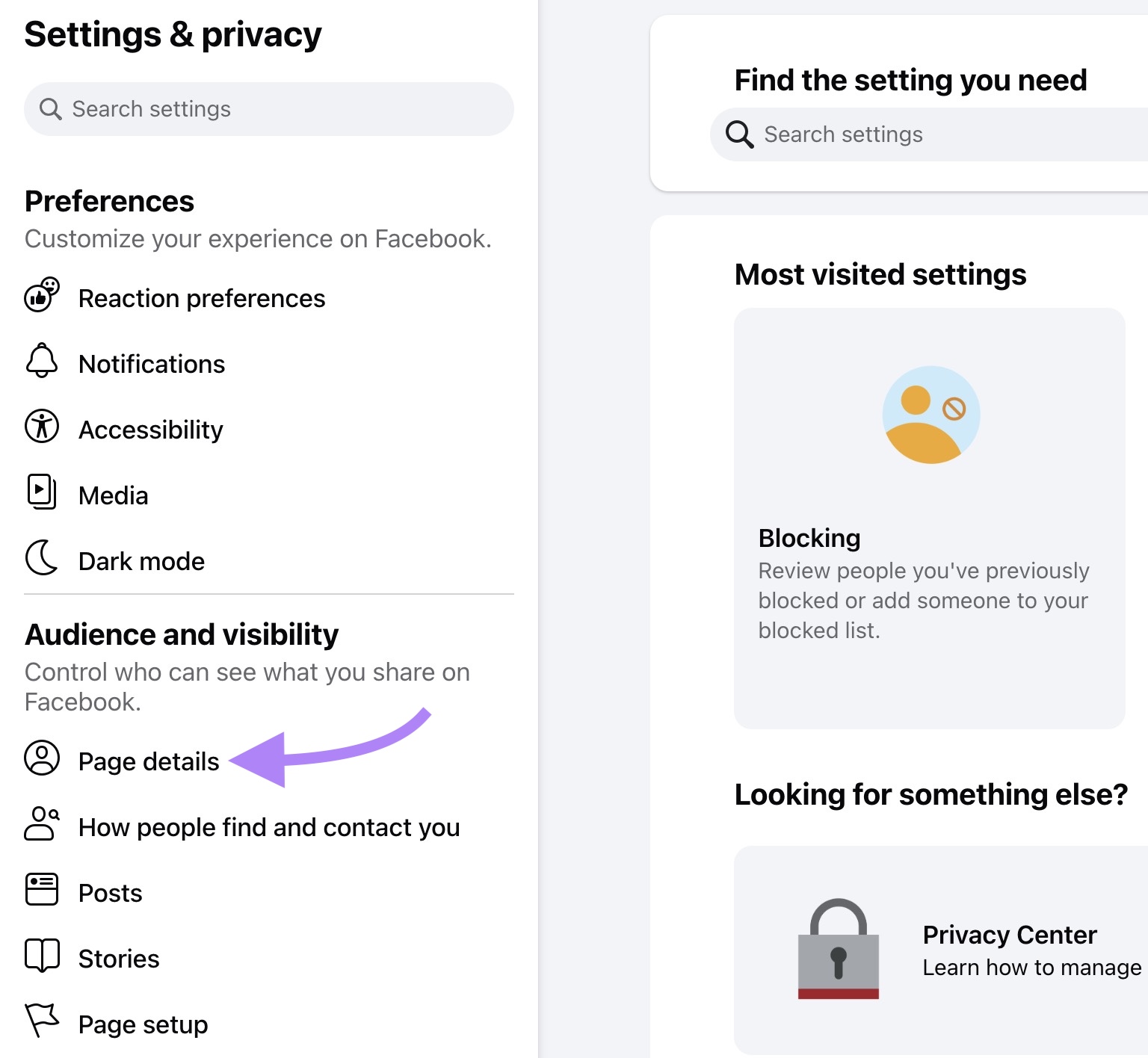Click the Page details profile icon

pyautogui.click(x=41, y=759)
